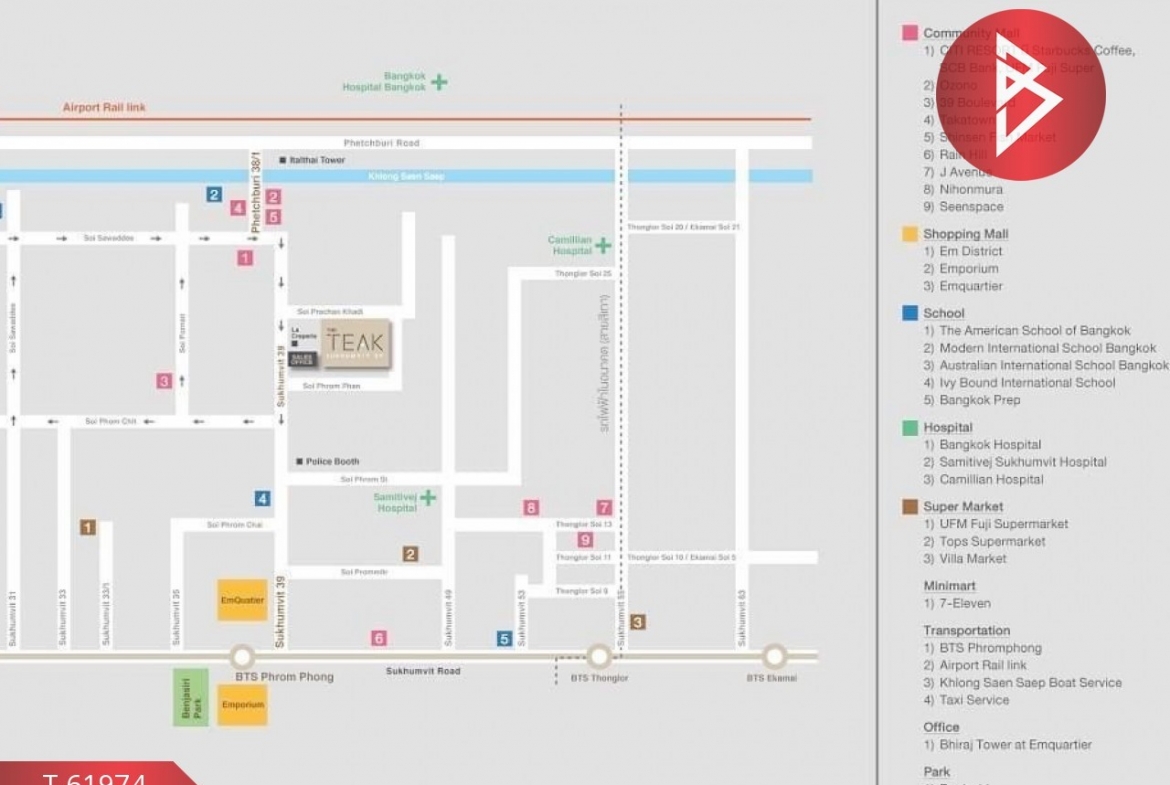Viewport: 1170px width, 785px height.
Task: Click pink marker 8 near Thonglor Soi 13
Action: coord(531,507)
